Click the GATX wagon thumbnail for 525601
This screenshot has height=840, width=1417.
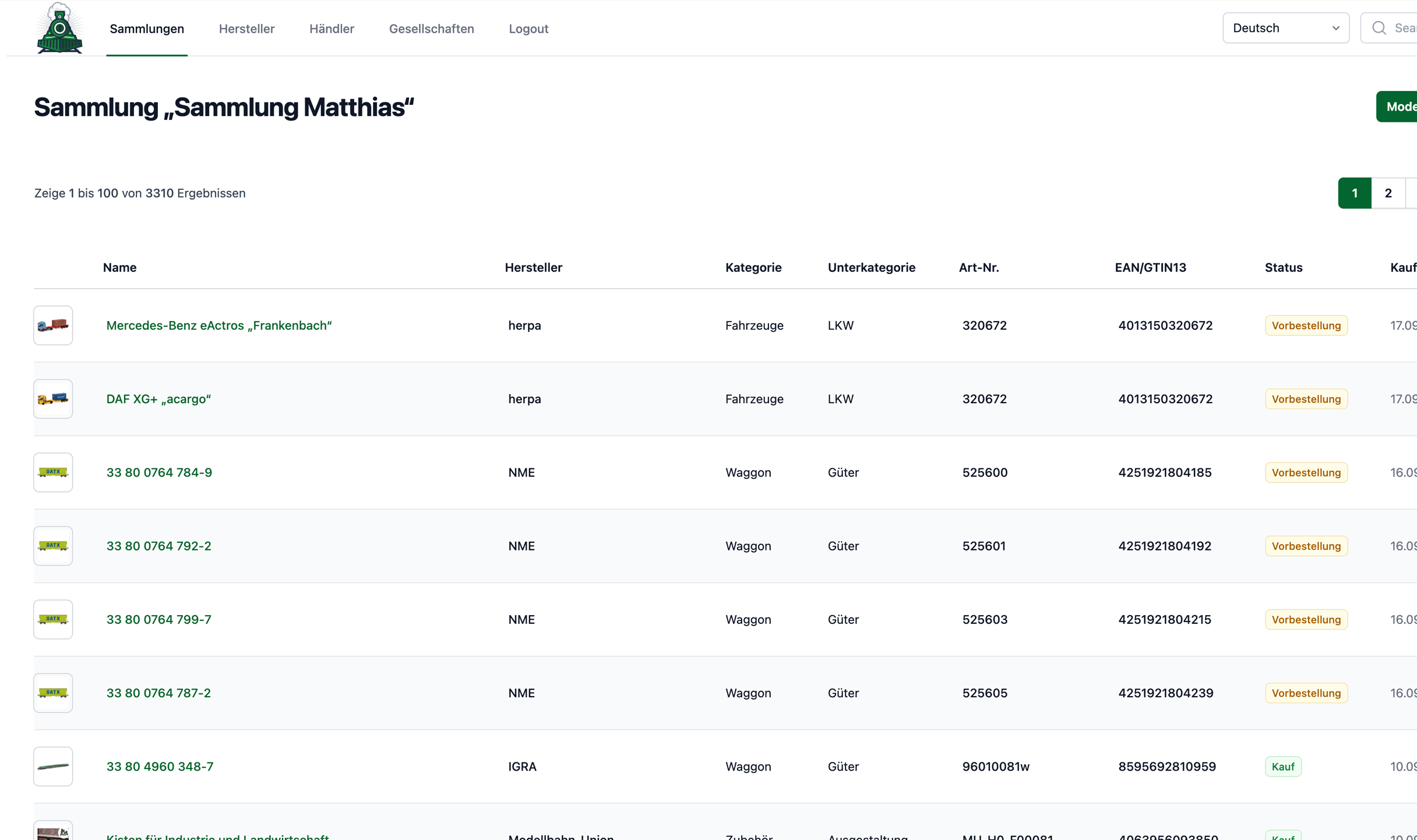52,545
